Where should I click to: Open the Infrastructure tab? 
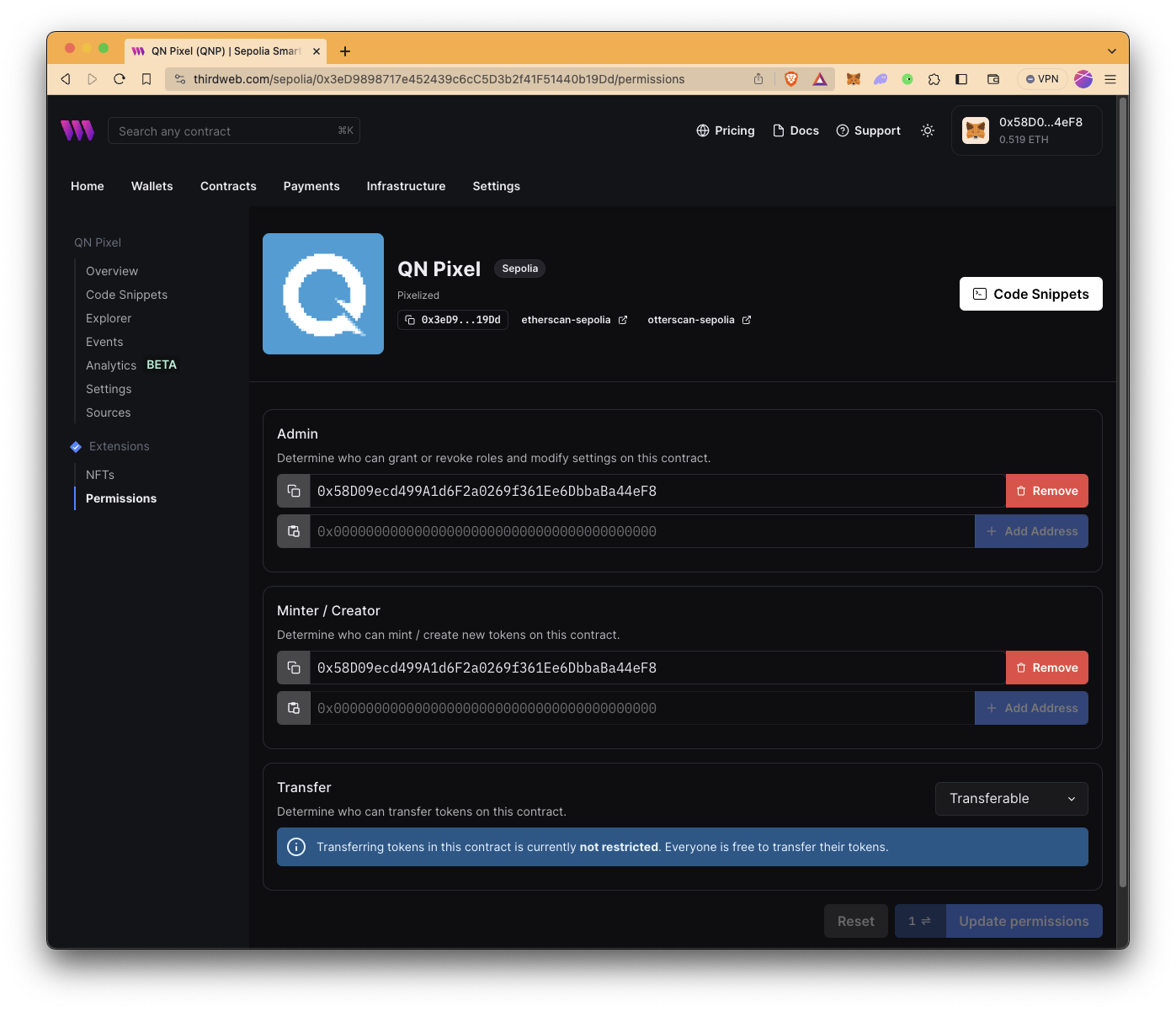click(406, 186)
